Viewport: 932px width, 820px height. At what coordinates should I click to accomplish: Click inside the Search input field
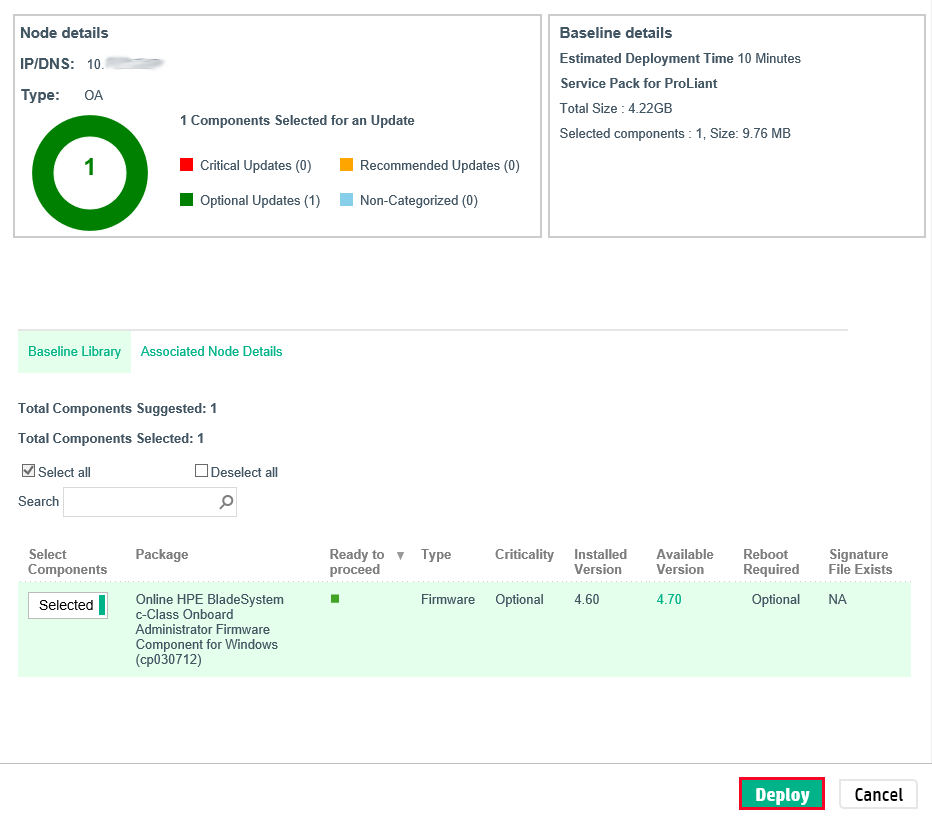140,502
